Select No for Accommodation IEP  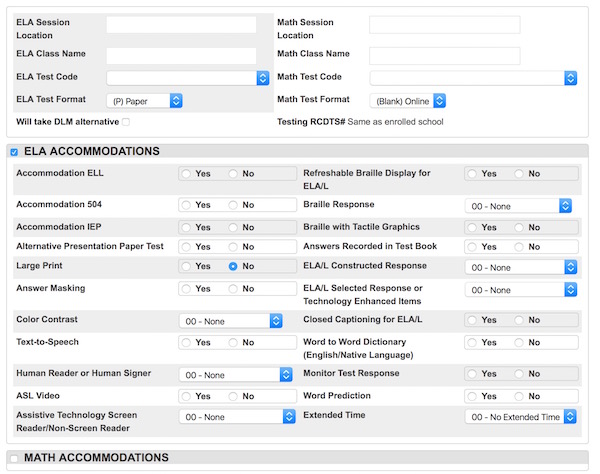pos(233,228)
